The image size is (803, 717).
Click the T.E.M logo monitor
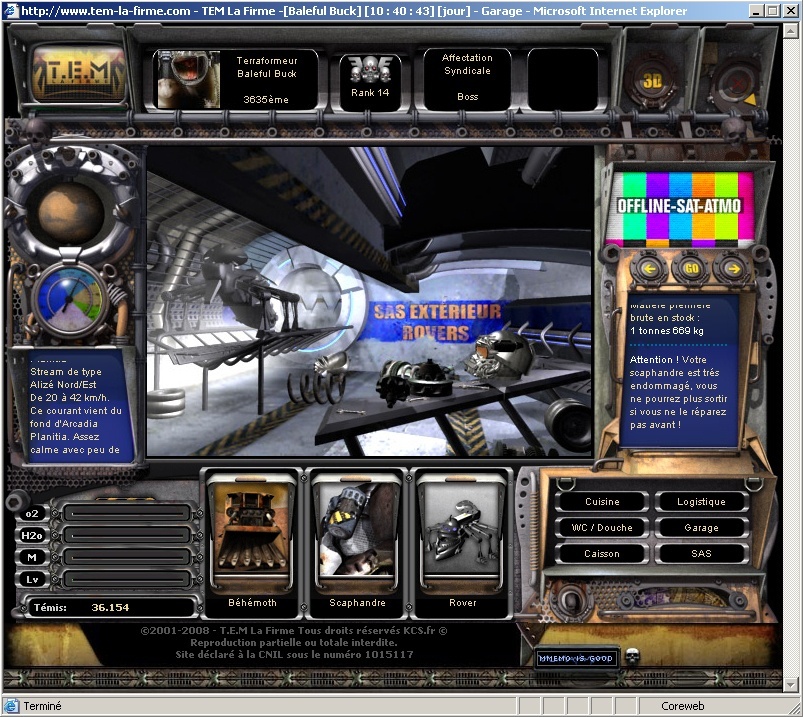click(79, 73)
